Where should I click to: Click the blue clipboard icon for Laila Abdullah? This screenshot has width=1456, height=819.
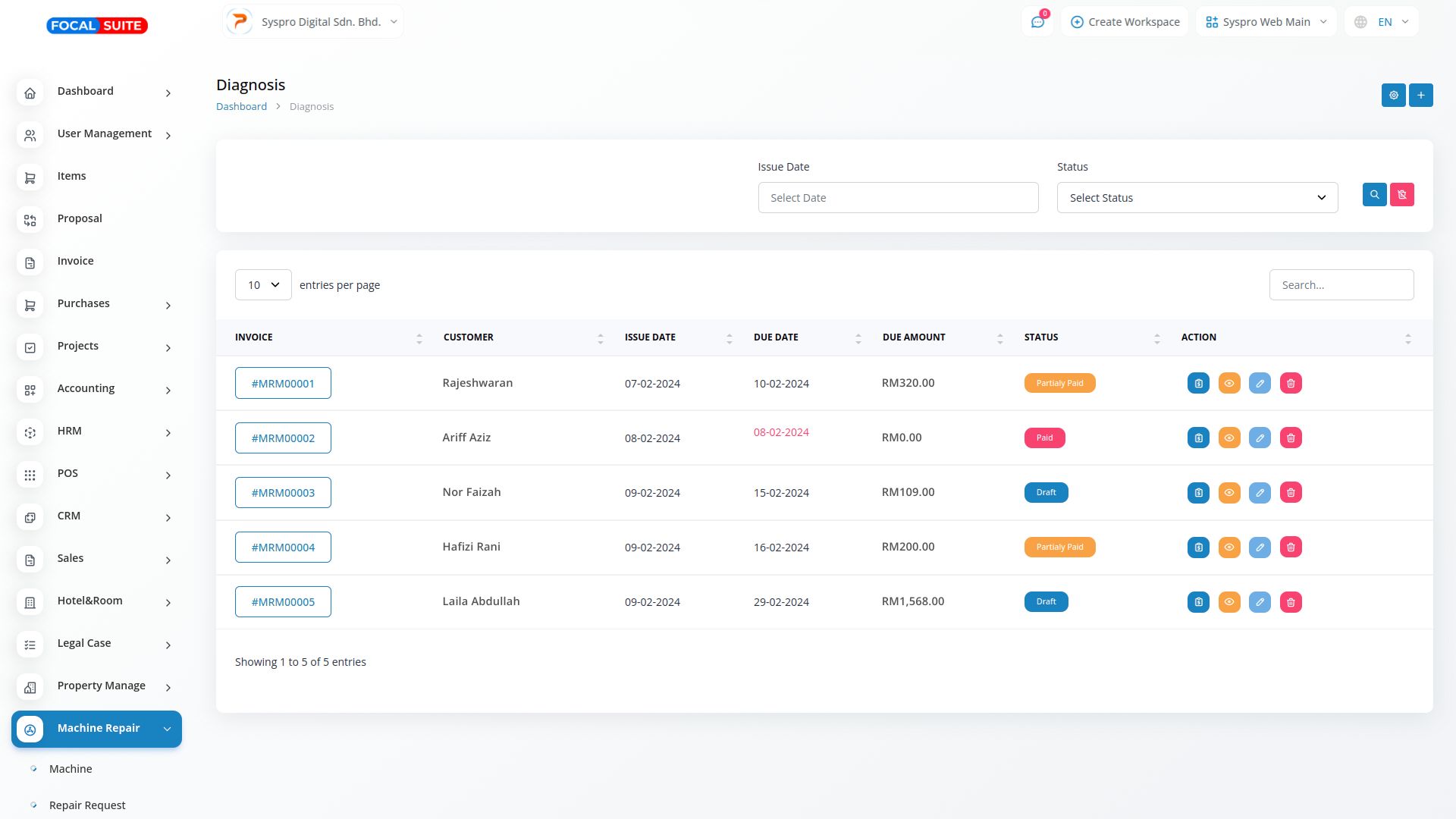tap(1198, 602)
